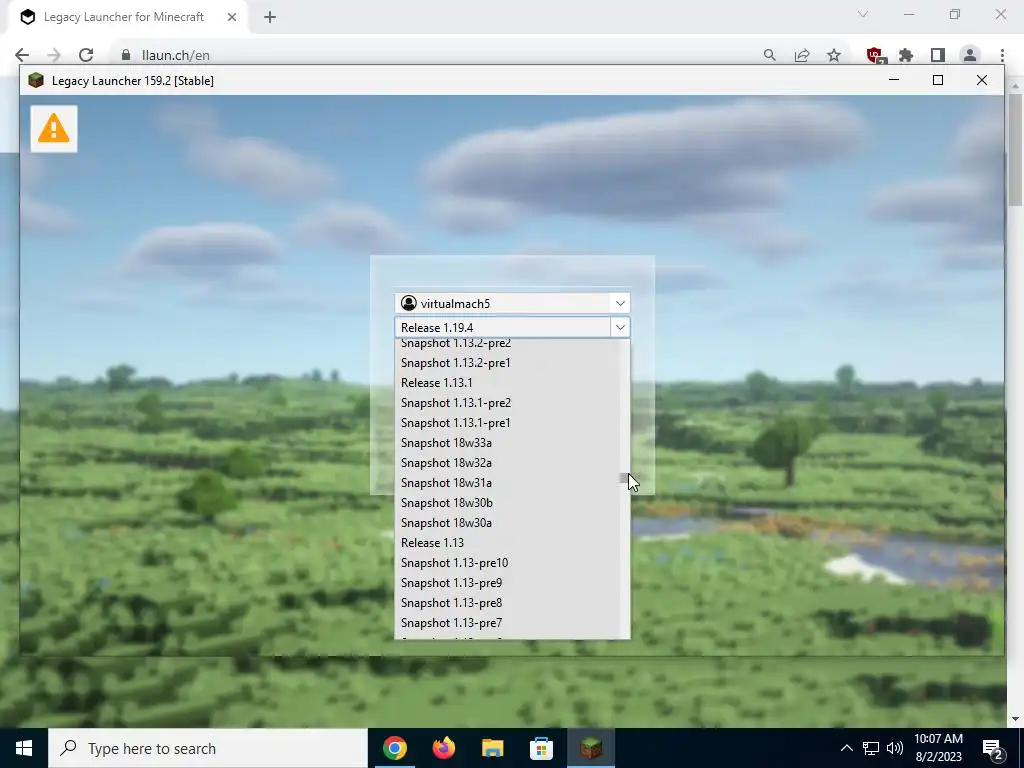Viewport: 1024px width, 768px height.
Task: Open Chrome's zoom search icon in address bar
Action: coord(770,55)
